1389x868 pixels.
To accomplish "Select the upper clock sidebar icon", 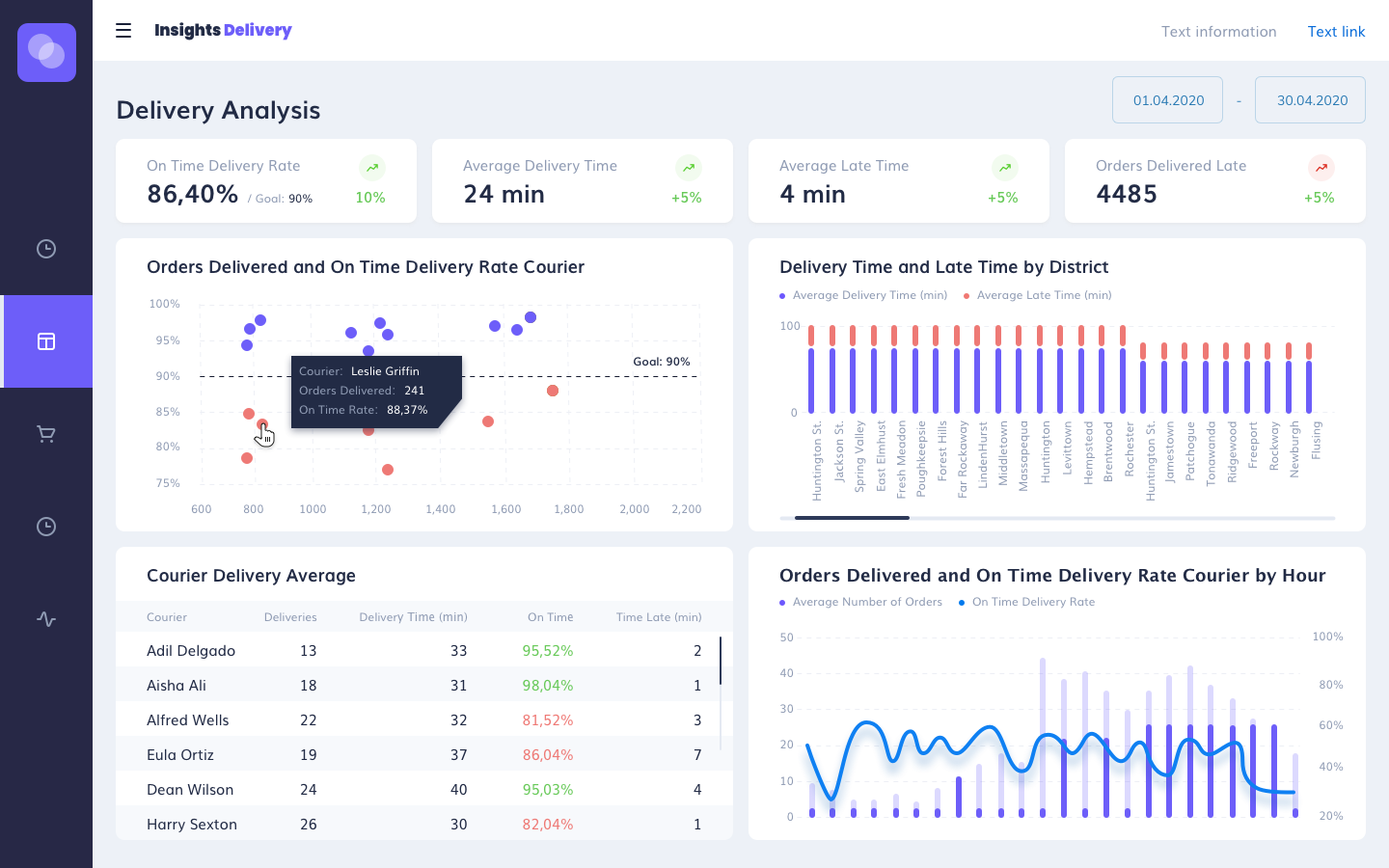I will 46,249.
